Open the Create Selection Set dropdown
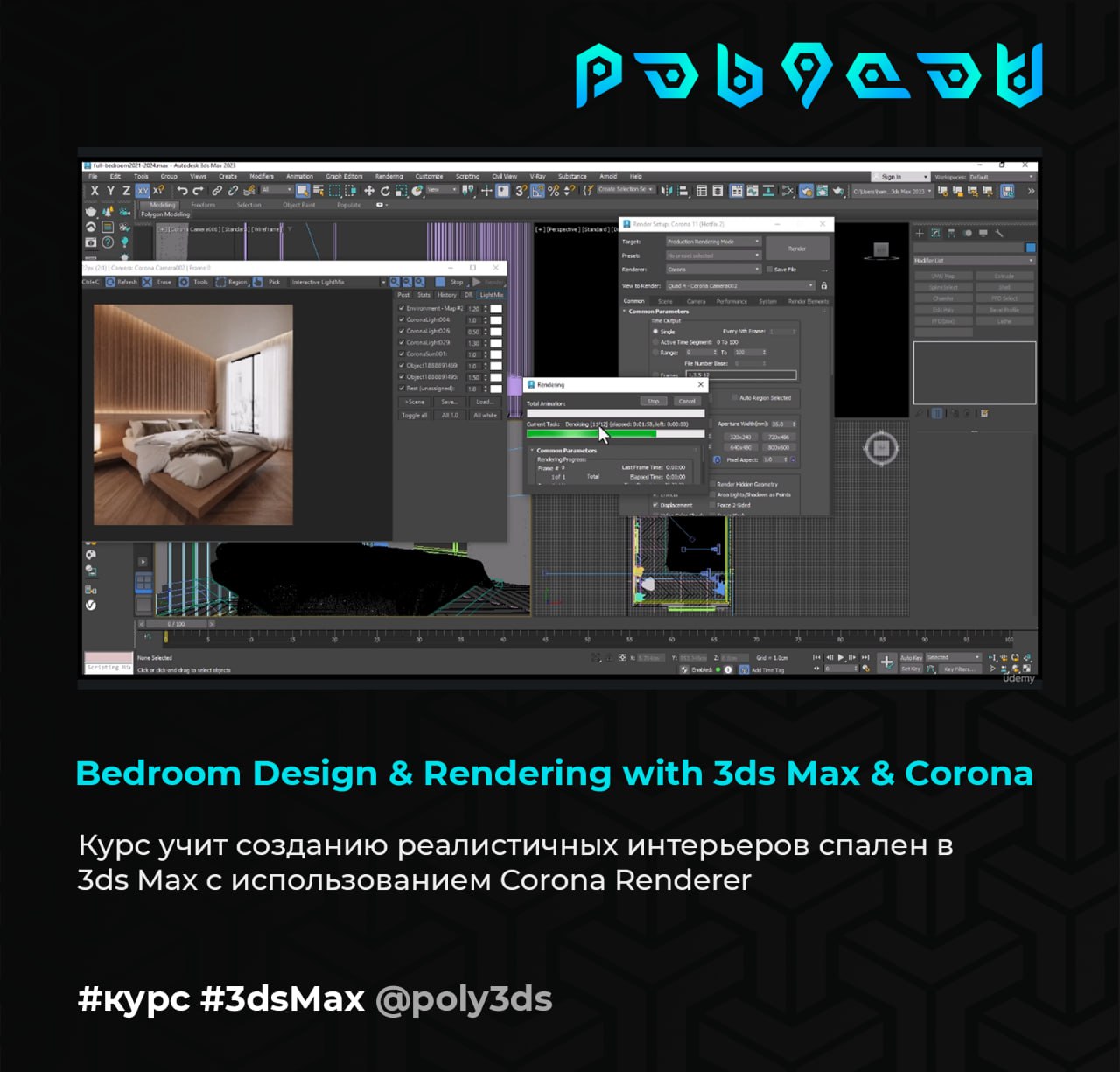The image size is (1120, 1072). click(626, 189)
